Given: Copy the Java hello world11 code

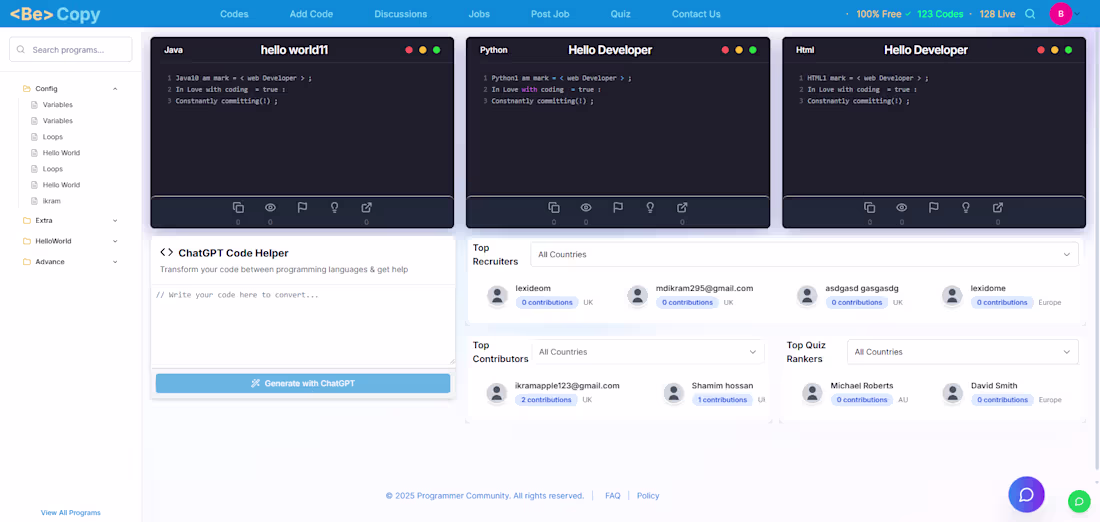Looking at the screenshot, I should tap(238, 208).
